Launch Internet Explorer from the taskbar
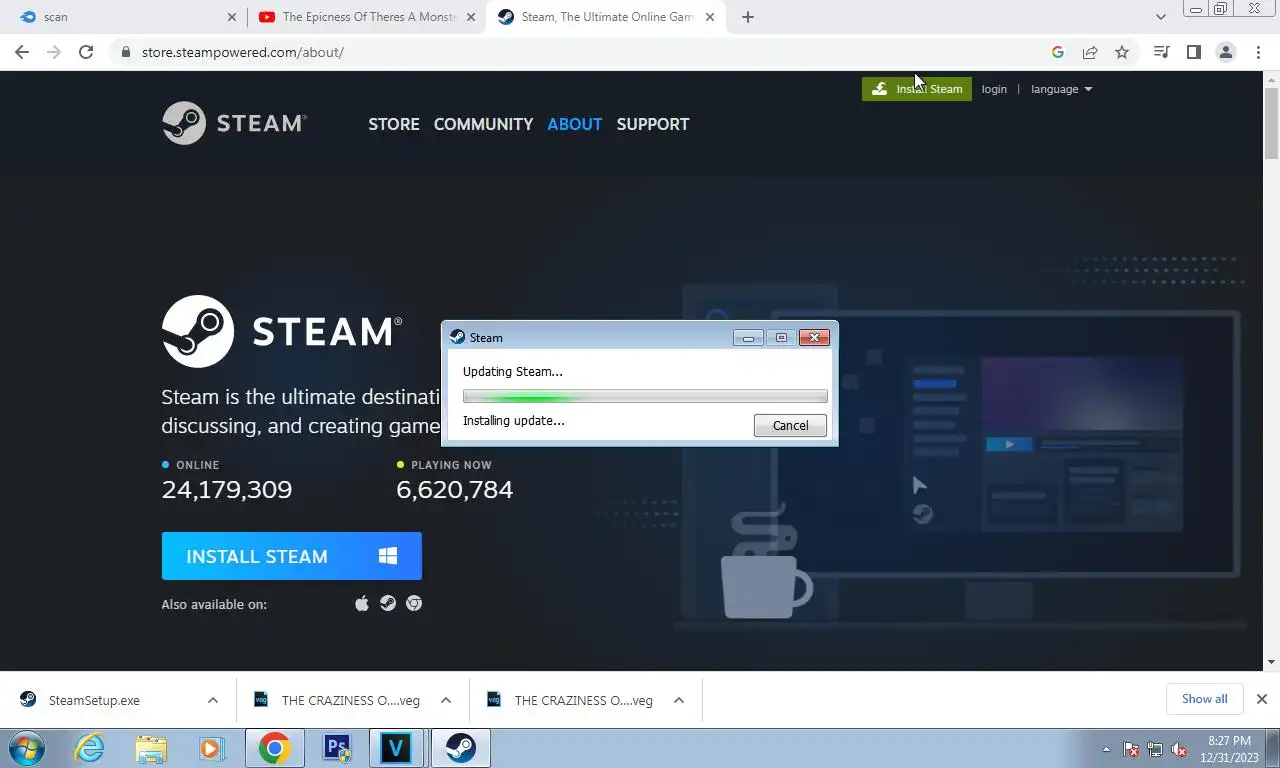The image size is (1280, 768). [90, 748]
